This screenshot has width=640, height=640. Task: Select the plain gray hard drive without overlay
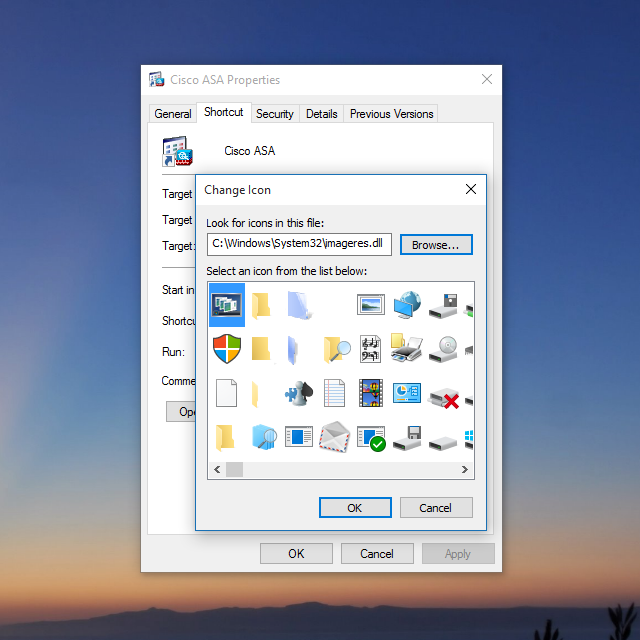(x=443, y=444)
